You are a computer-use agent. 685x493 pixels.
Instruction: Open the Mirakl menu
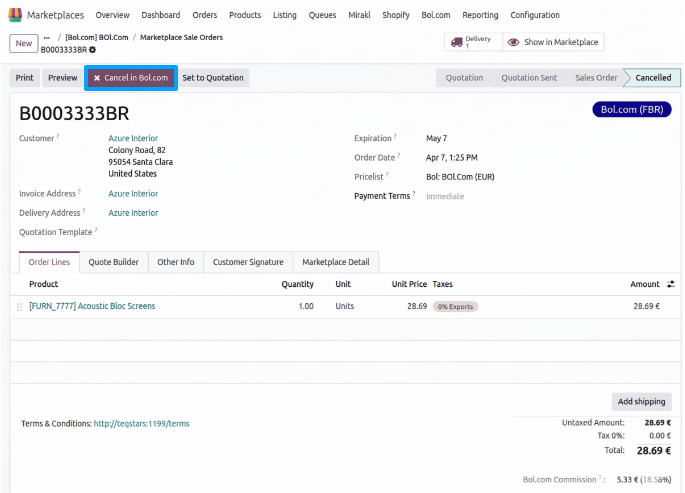[359, 15]
